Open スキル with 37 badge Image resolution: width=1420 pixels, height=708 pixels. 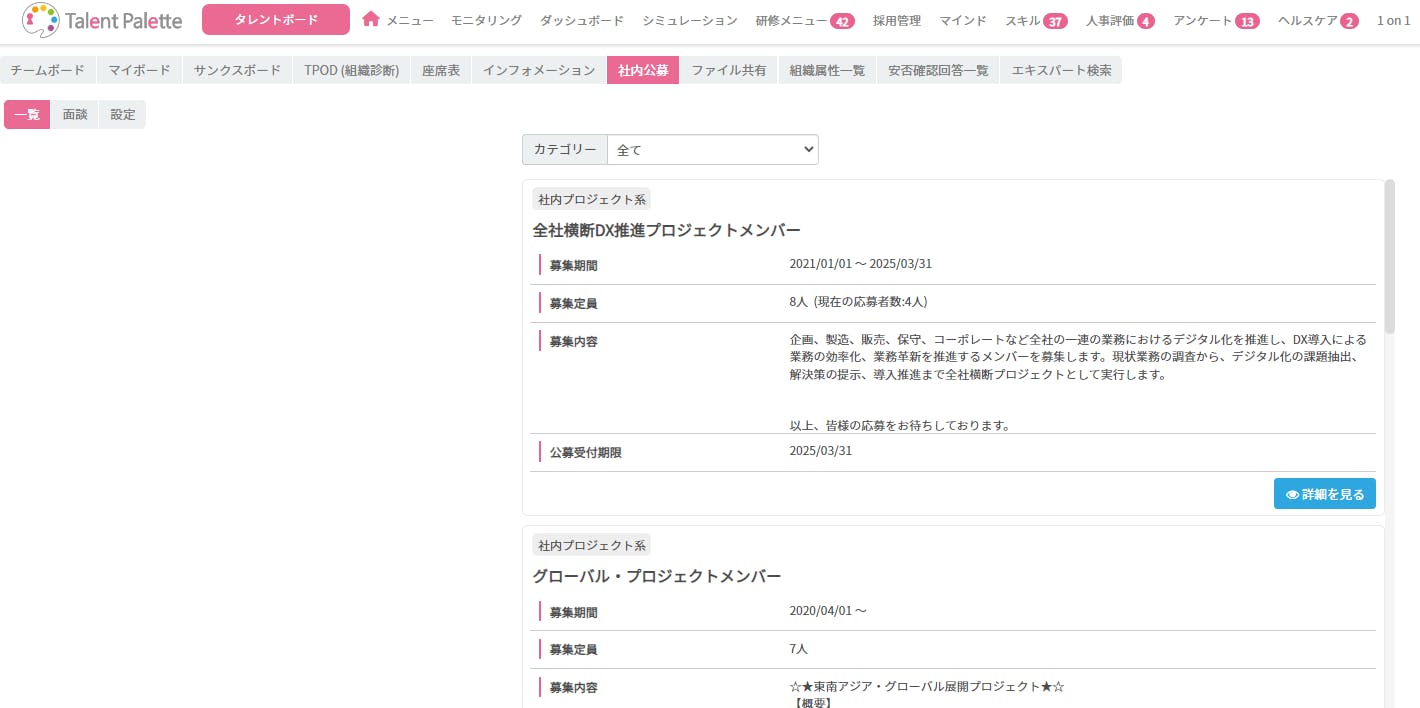click(1033, 21)
